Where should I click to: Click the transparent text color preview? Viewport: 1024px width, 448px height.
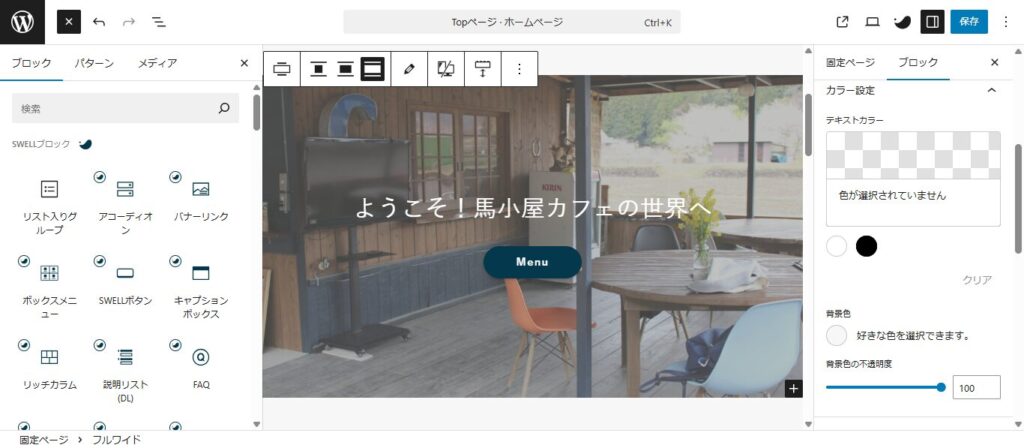(x=913, y=155)
